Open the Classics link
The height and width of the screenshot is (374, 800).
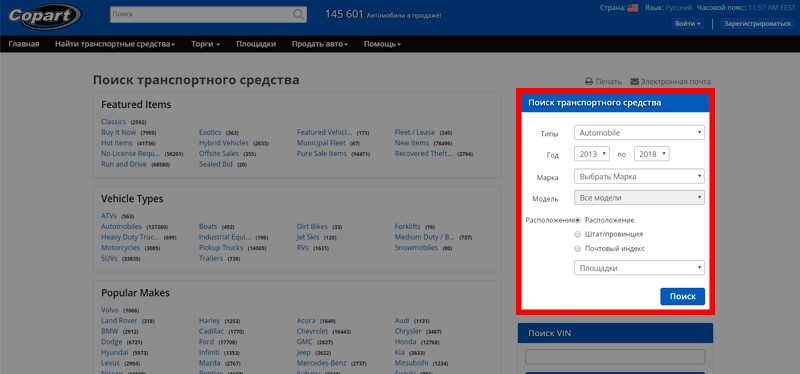pyautogui.click(x=113, y=122)
